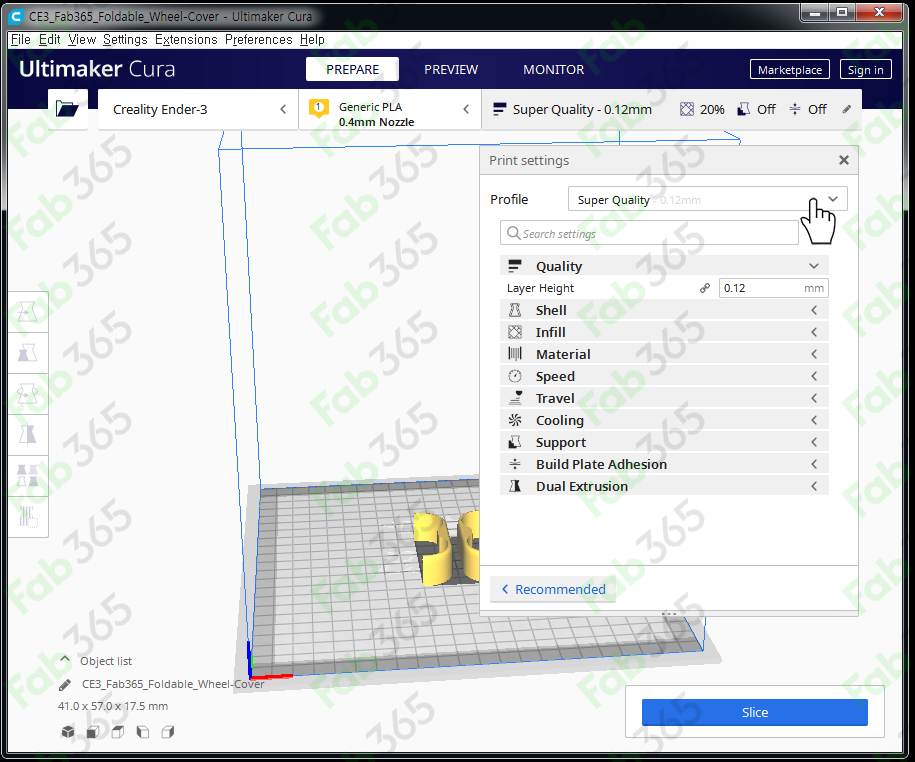Switch to the PREVIEW stage tab
Image resolution: width=915 pixels, height=762 pixels.
(451, 69)
